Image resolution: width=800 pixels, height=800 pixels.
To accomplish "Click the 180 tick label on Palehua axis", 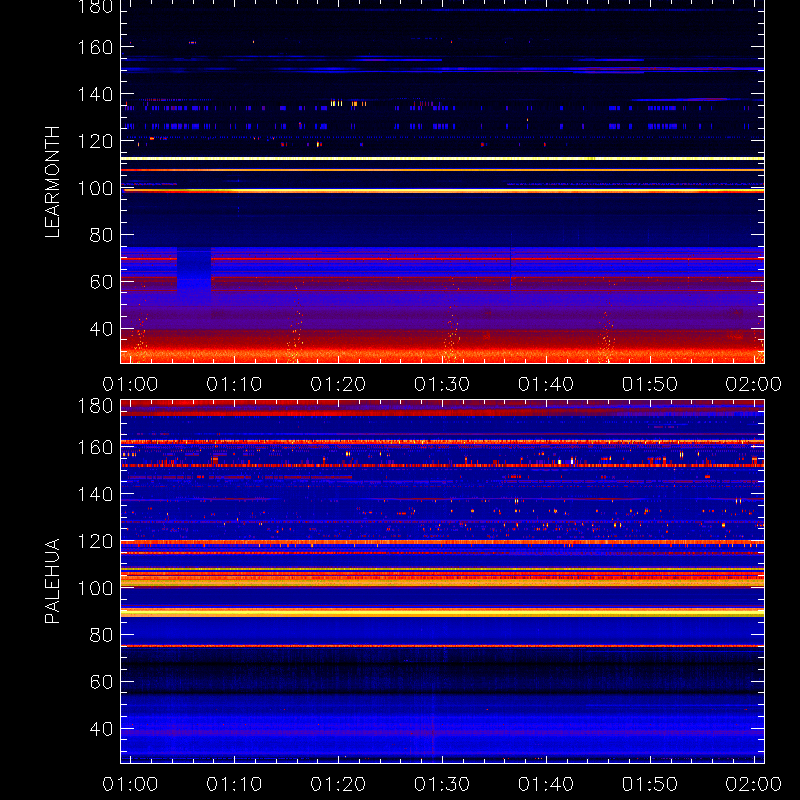I will click(95, 406).
